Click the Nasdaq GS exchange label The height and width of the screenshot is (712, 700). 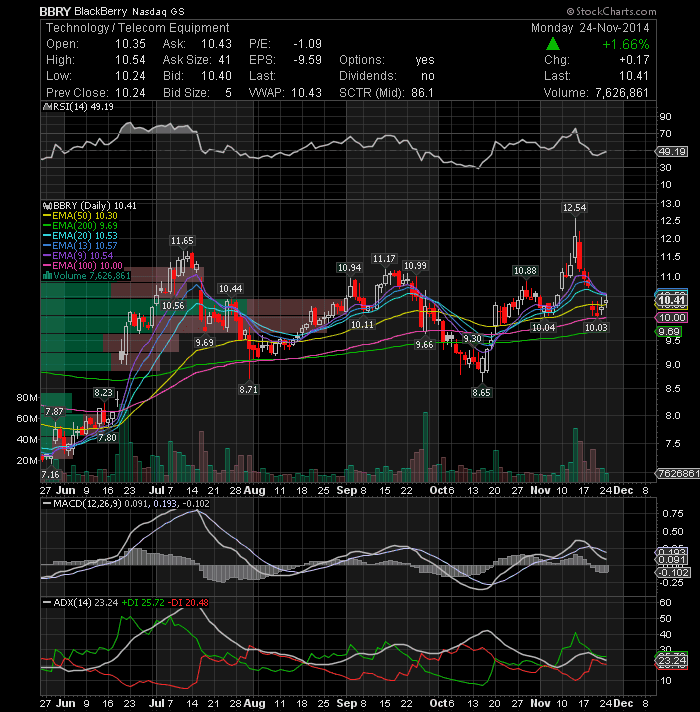coord(158,12)
